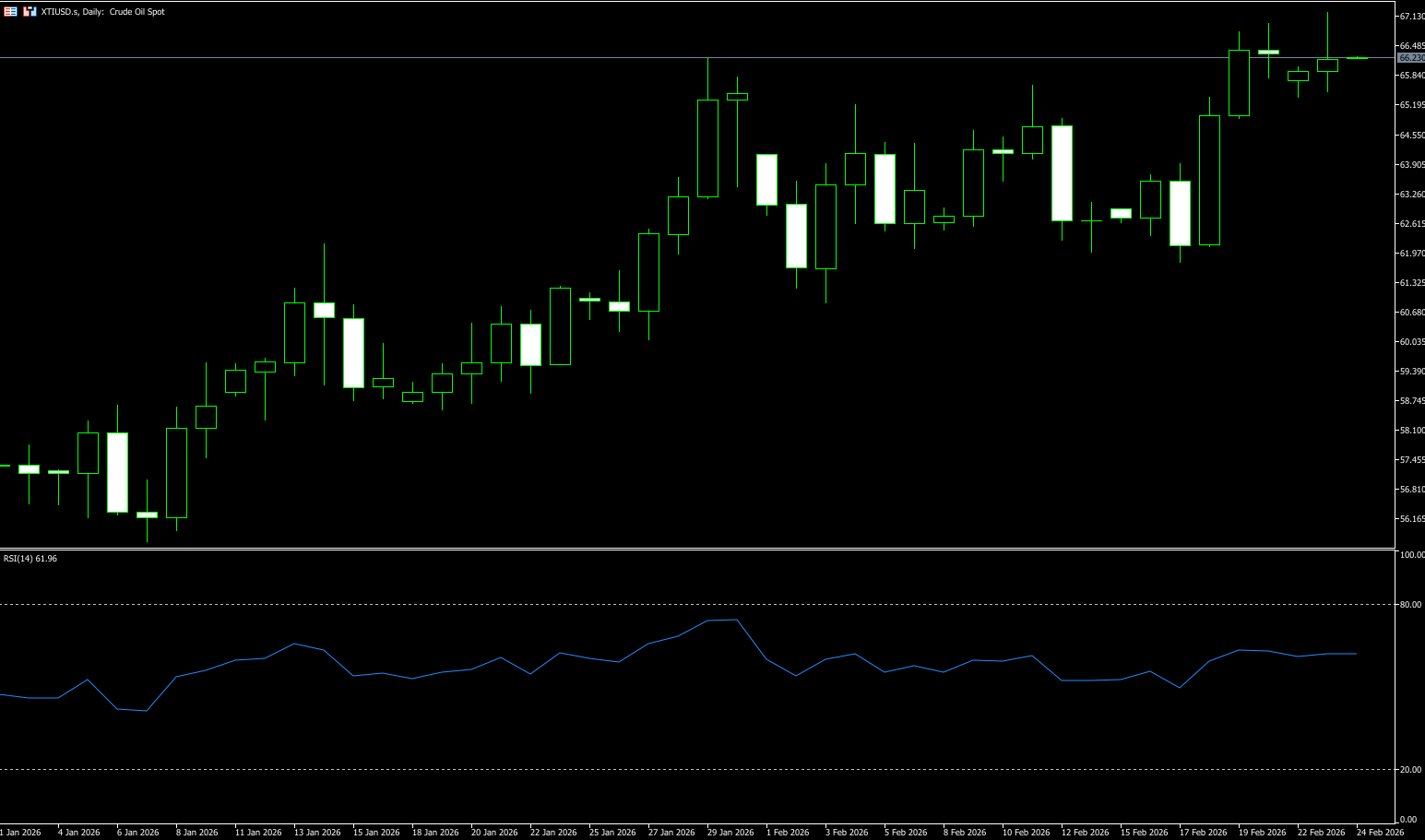Click the divider between chart and RSI window
Image resolution: width=1425 pixels, height=840 pixels.
(x=701, y=550)
